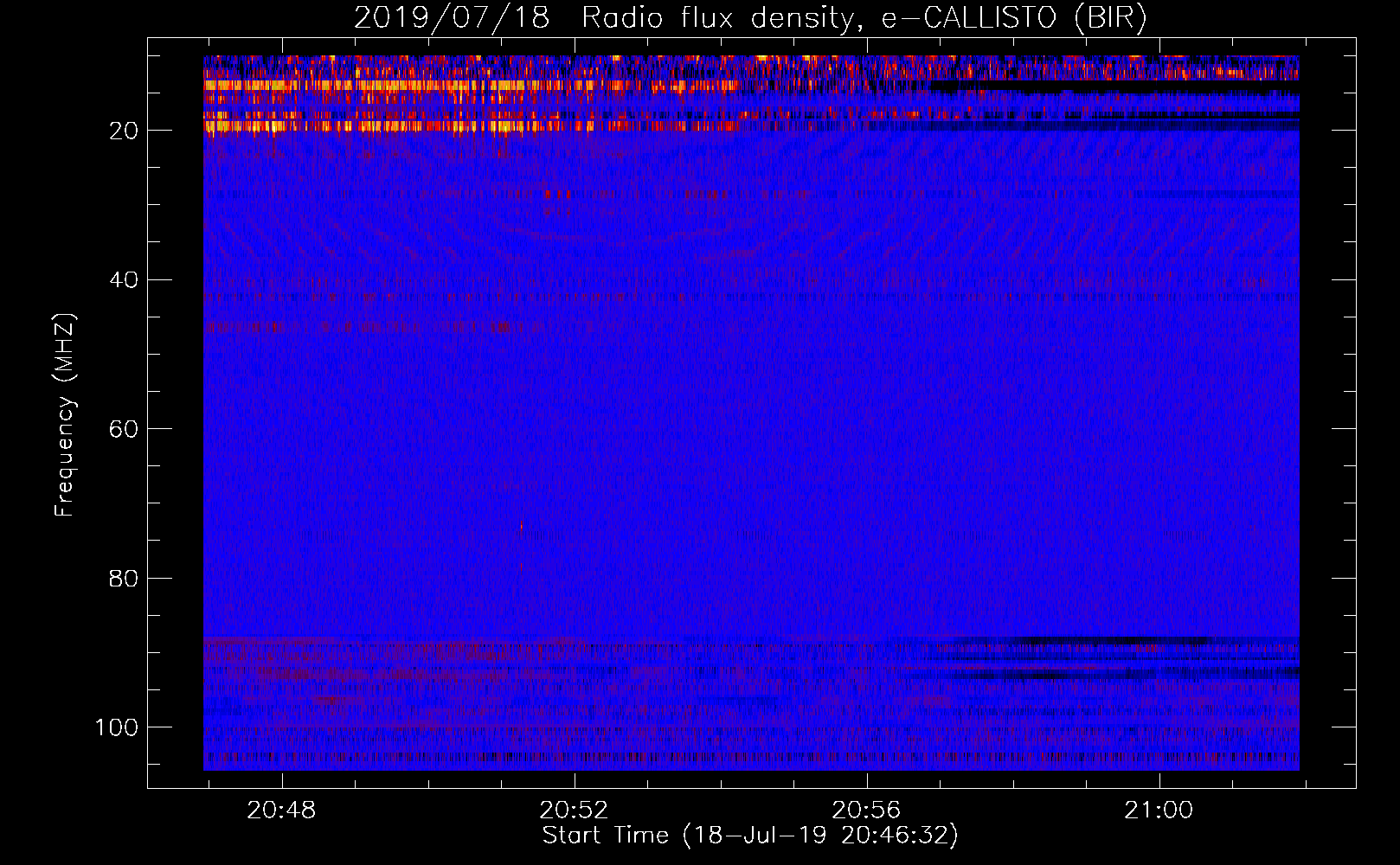Click the 20:52 time tick label
Image resolution: width=1400 pixels, height=865 pixels.
click(x=574, y=811)
